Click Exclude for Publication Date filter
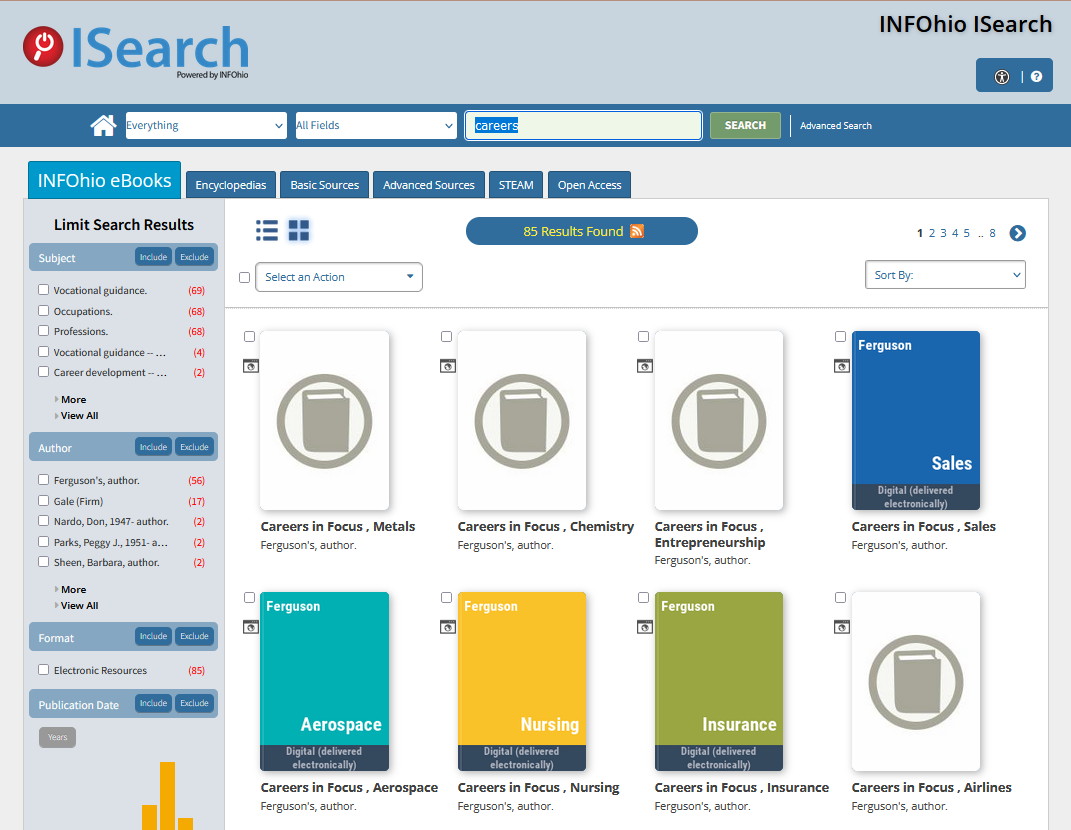The image size is (1071, 830). pyautogui.click(x=195, y=703)
